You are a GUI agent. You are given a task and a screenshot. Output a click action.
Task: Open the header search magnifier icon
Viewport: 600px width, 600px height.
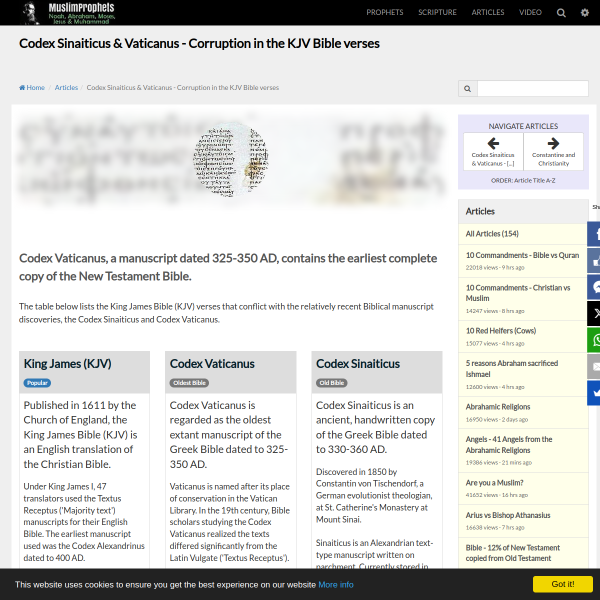point(561,13)
